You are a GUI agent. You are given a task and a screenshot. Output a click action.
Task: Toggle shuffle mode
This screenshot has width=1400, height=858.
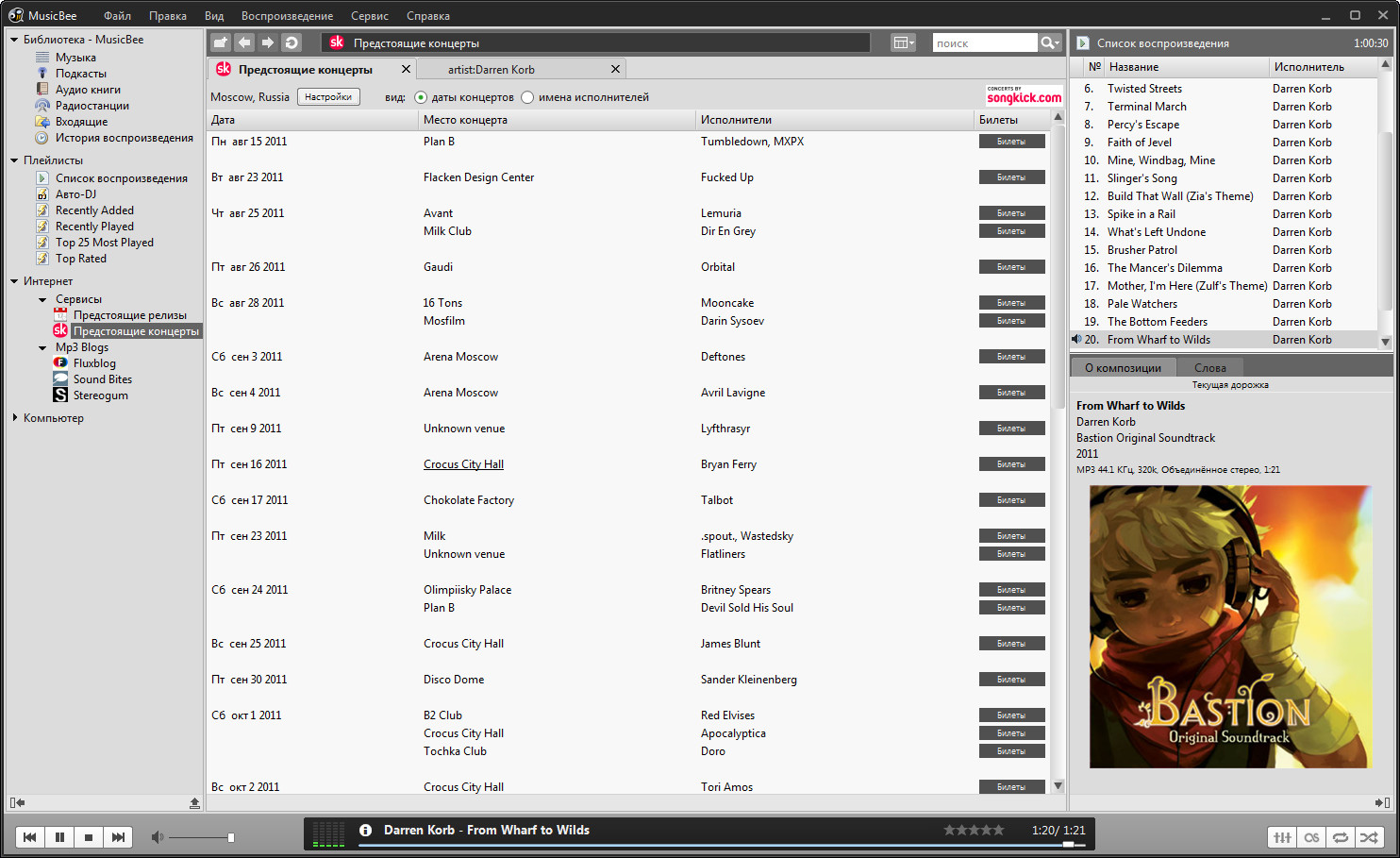coord(1369,837)
